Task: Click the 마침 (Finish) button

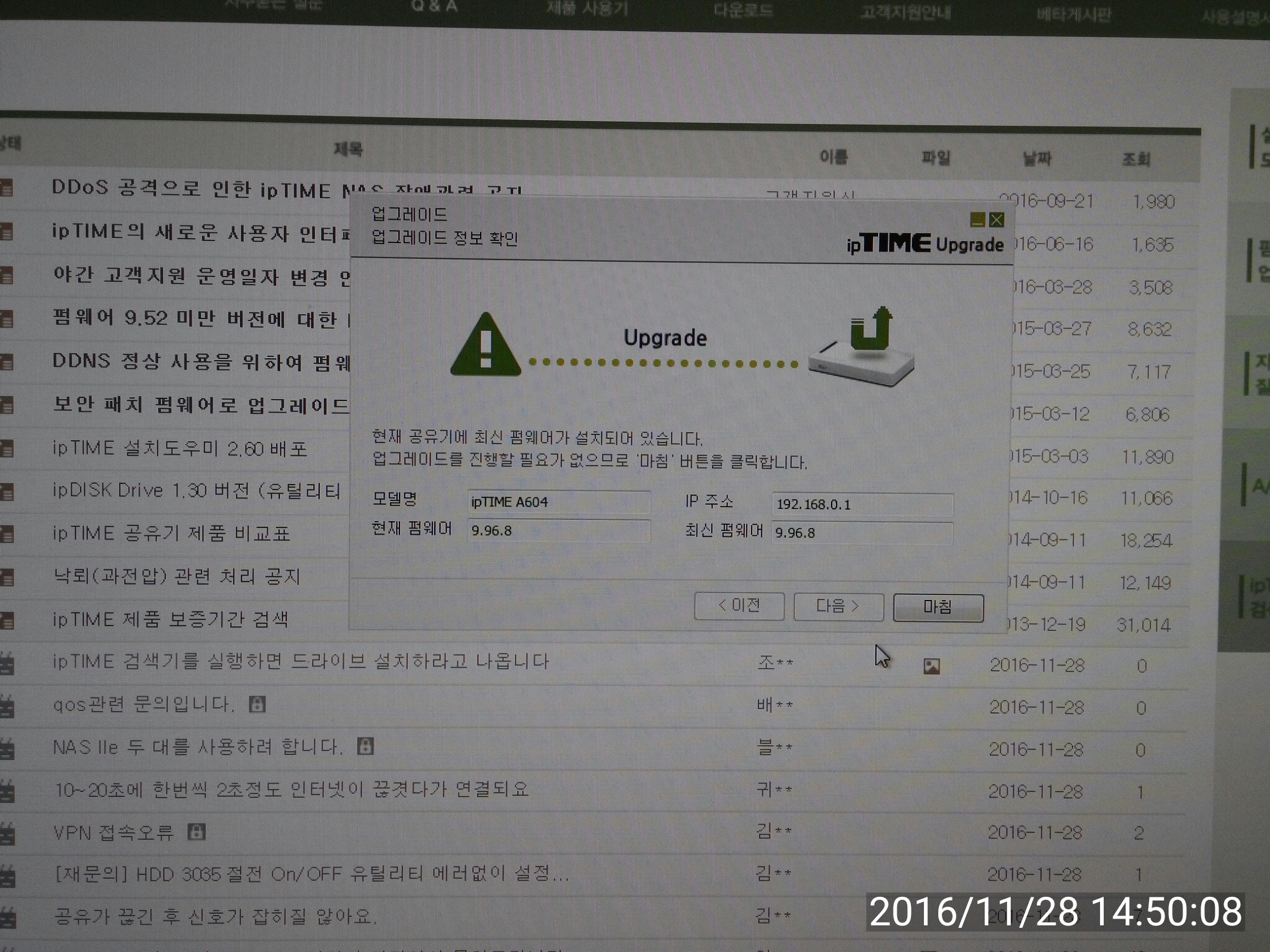Action: pyautogui.click(x=938, y=607)
